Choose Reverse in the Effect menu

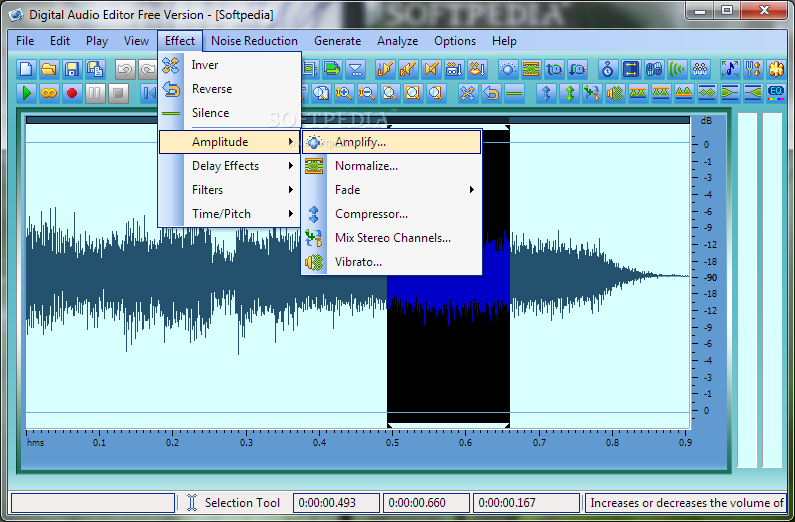tap(230, 89)
